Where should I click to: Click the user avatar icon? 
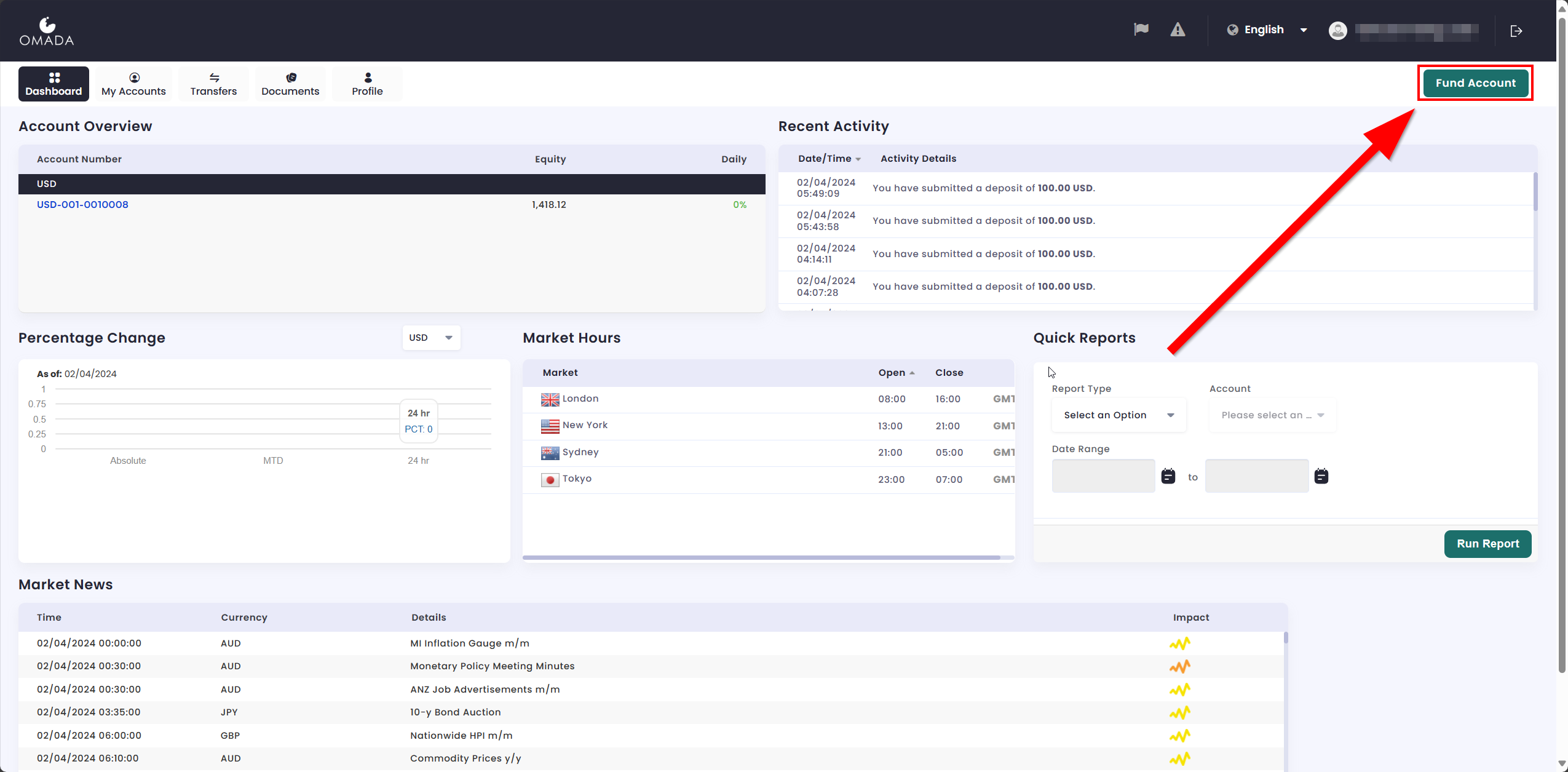point(1337,30)
